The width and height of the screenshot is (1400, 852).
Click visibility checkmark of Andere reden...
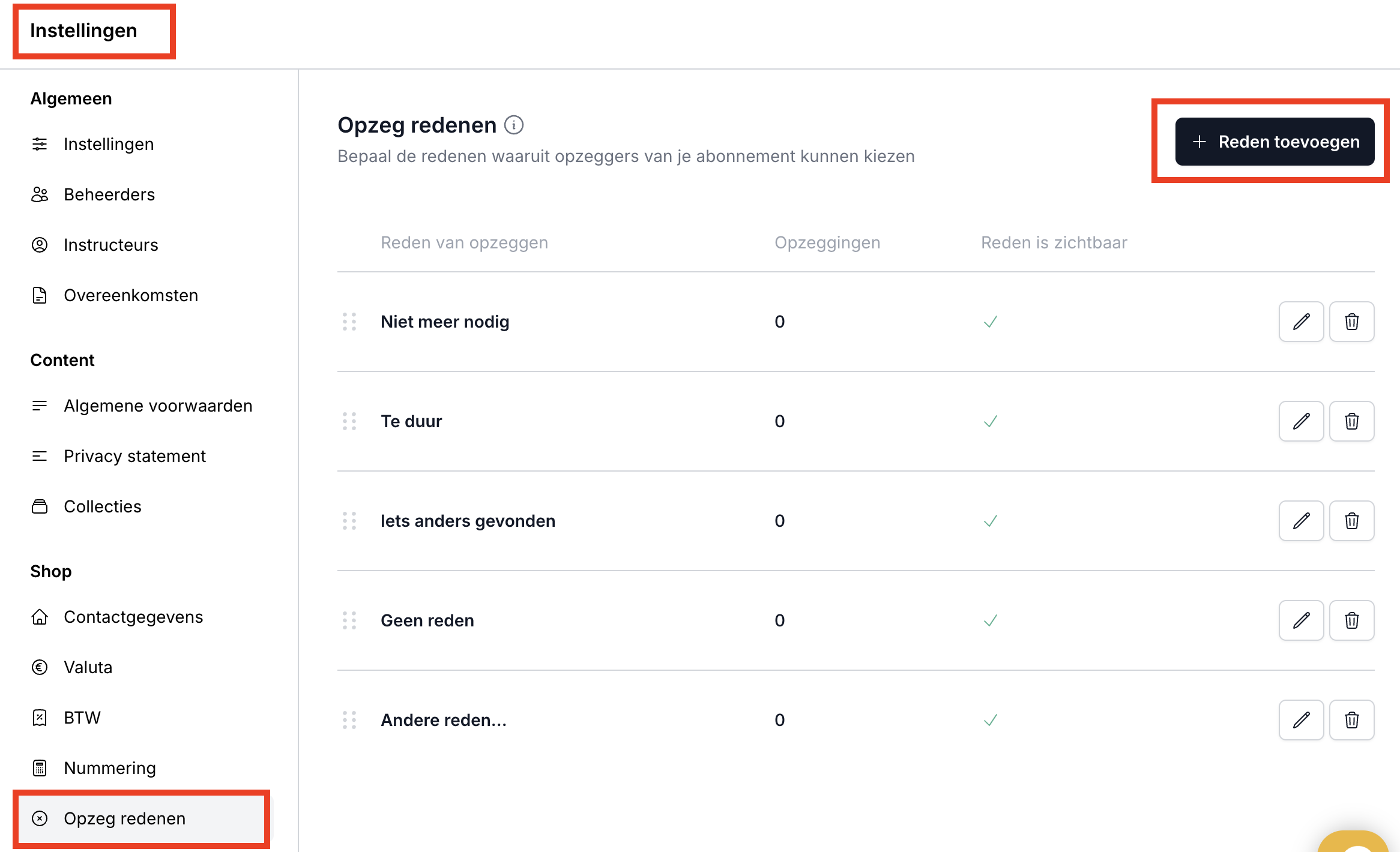[991, 720]
